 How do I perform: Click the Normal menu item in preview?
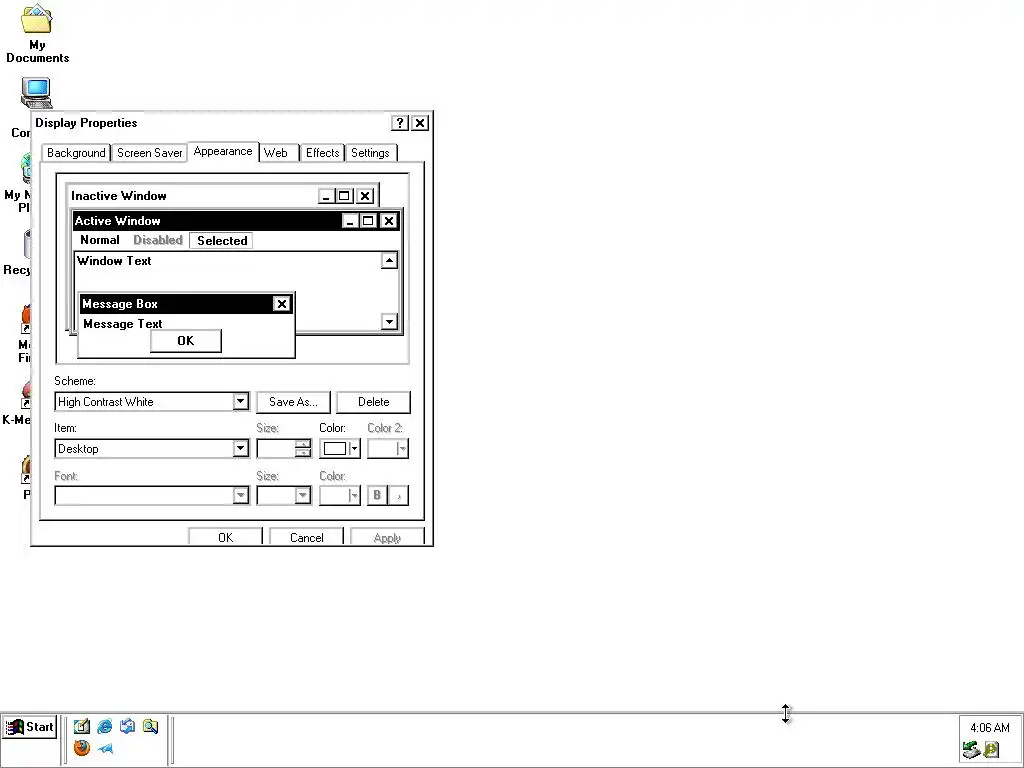tap(100, 240)
